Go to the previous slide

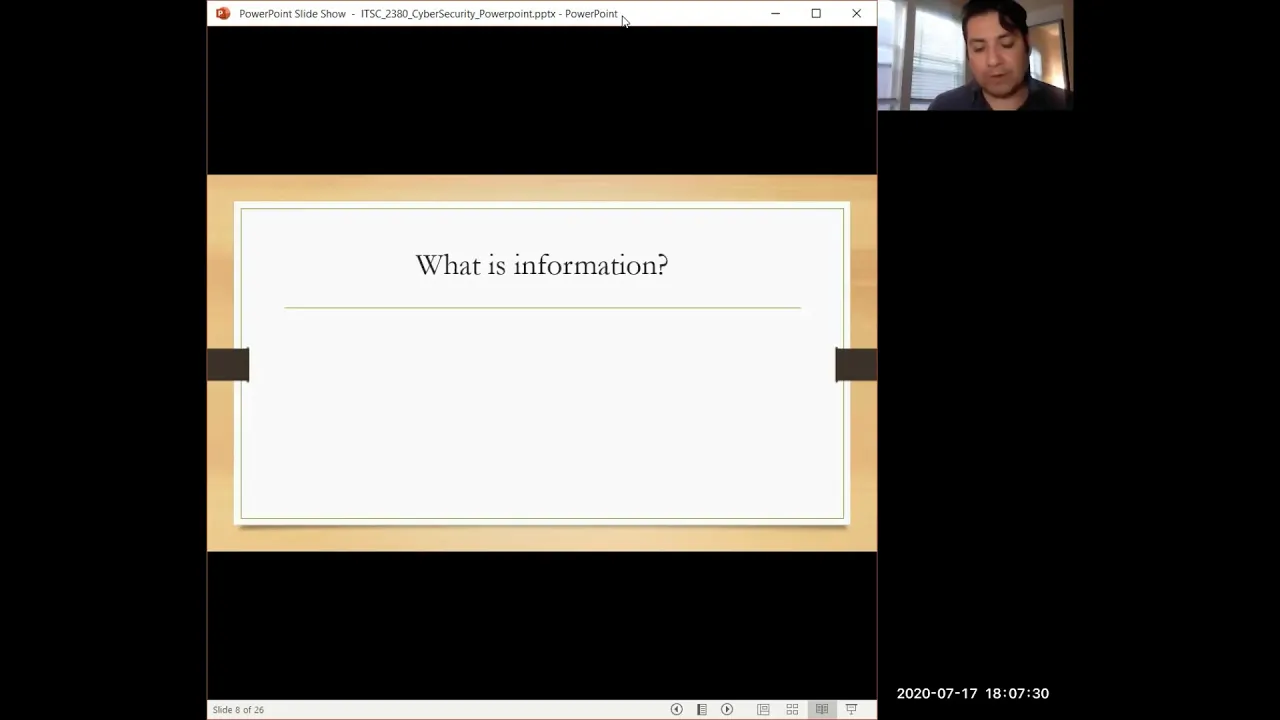click(x=676, y=709)
